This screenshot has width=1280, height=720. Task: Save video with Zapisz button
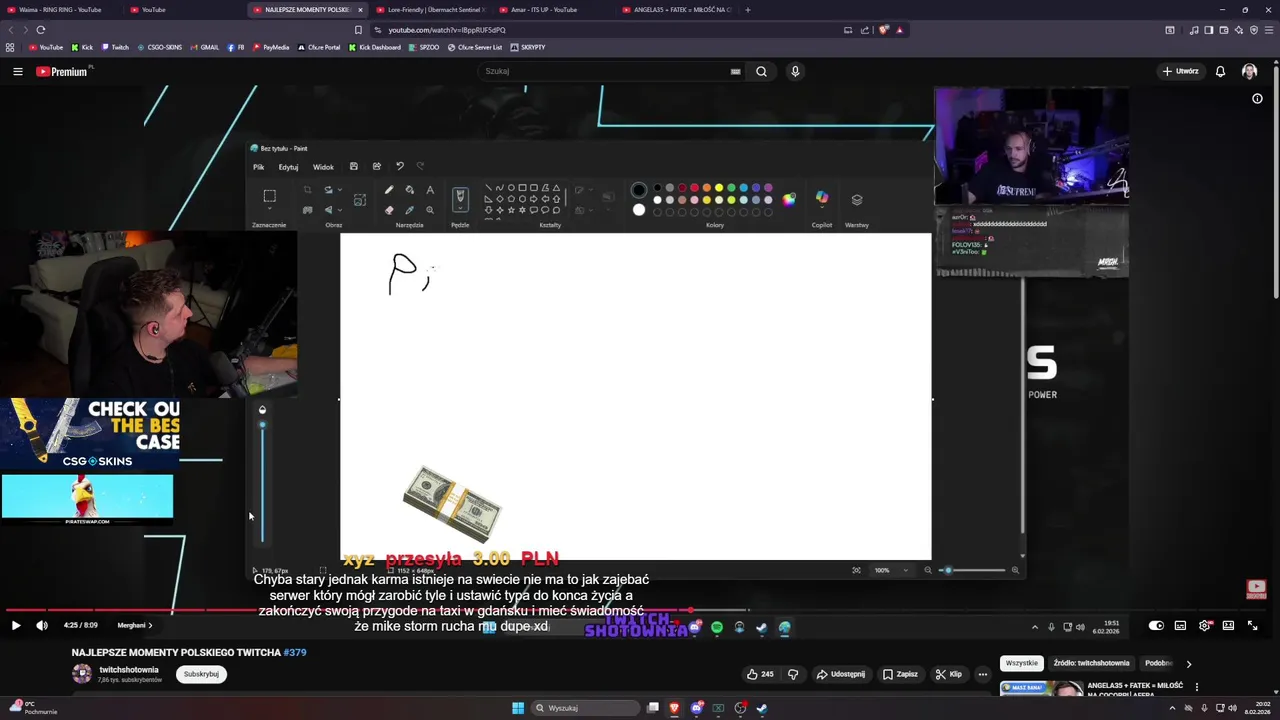pos(900,674)
